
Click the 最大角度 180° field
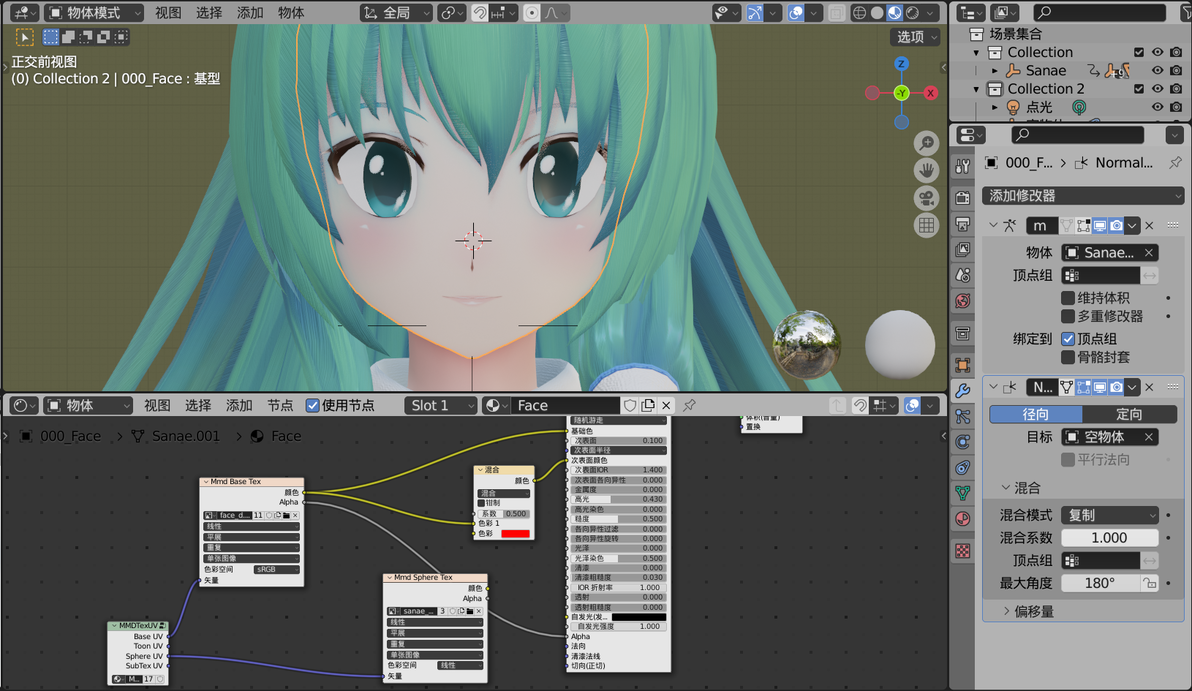coord(1100,583)
